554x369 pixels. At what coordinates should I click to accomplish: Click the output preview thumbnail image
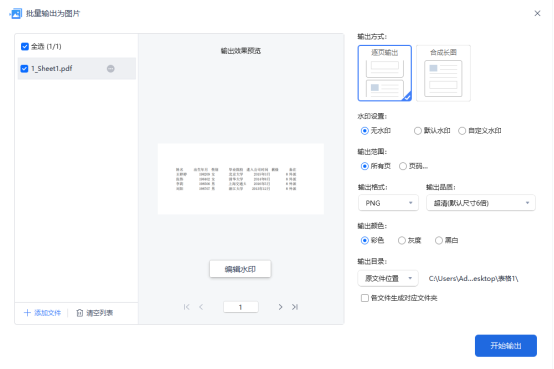point(241,179)
